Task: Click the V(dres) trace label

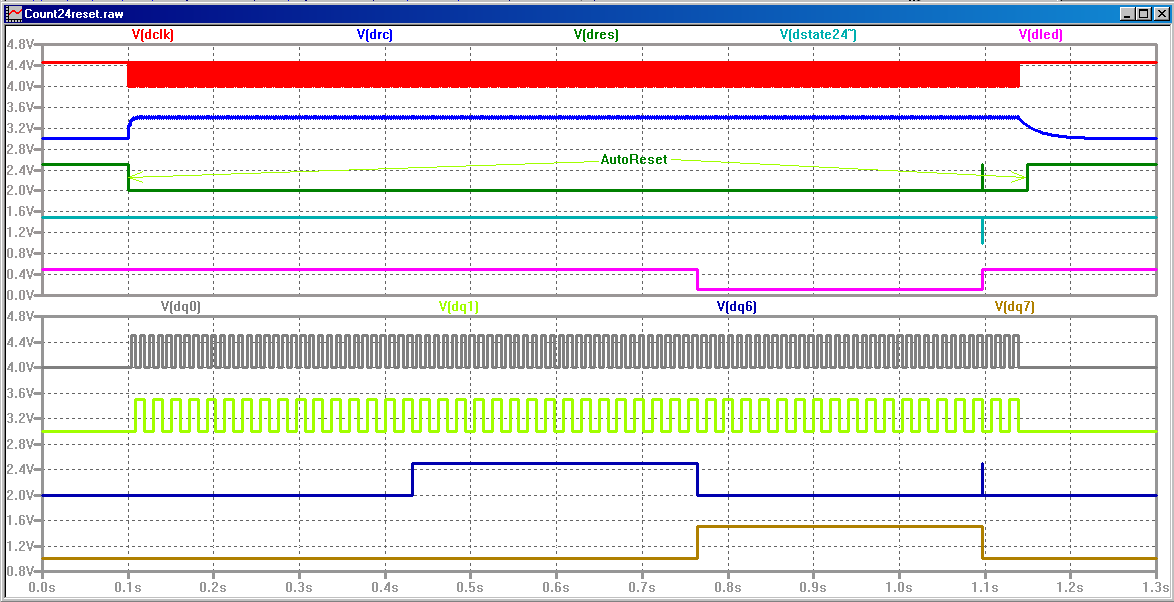Action: [596, 34]
